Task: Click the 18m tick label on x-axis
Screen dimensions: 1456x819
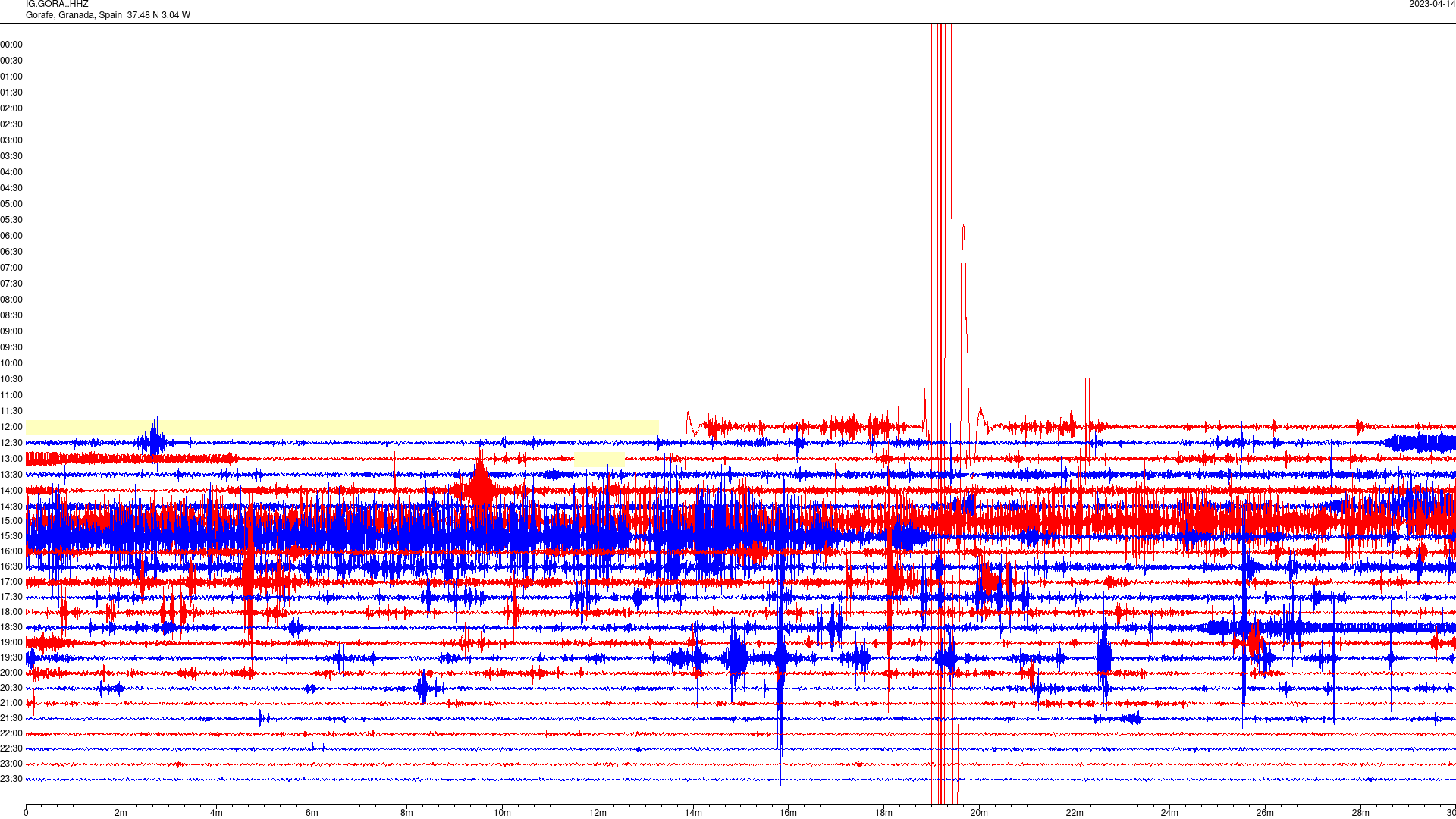Action: tap(883, 813)
